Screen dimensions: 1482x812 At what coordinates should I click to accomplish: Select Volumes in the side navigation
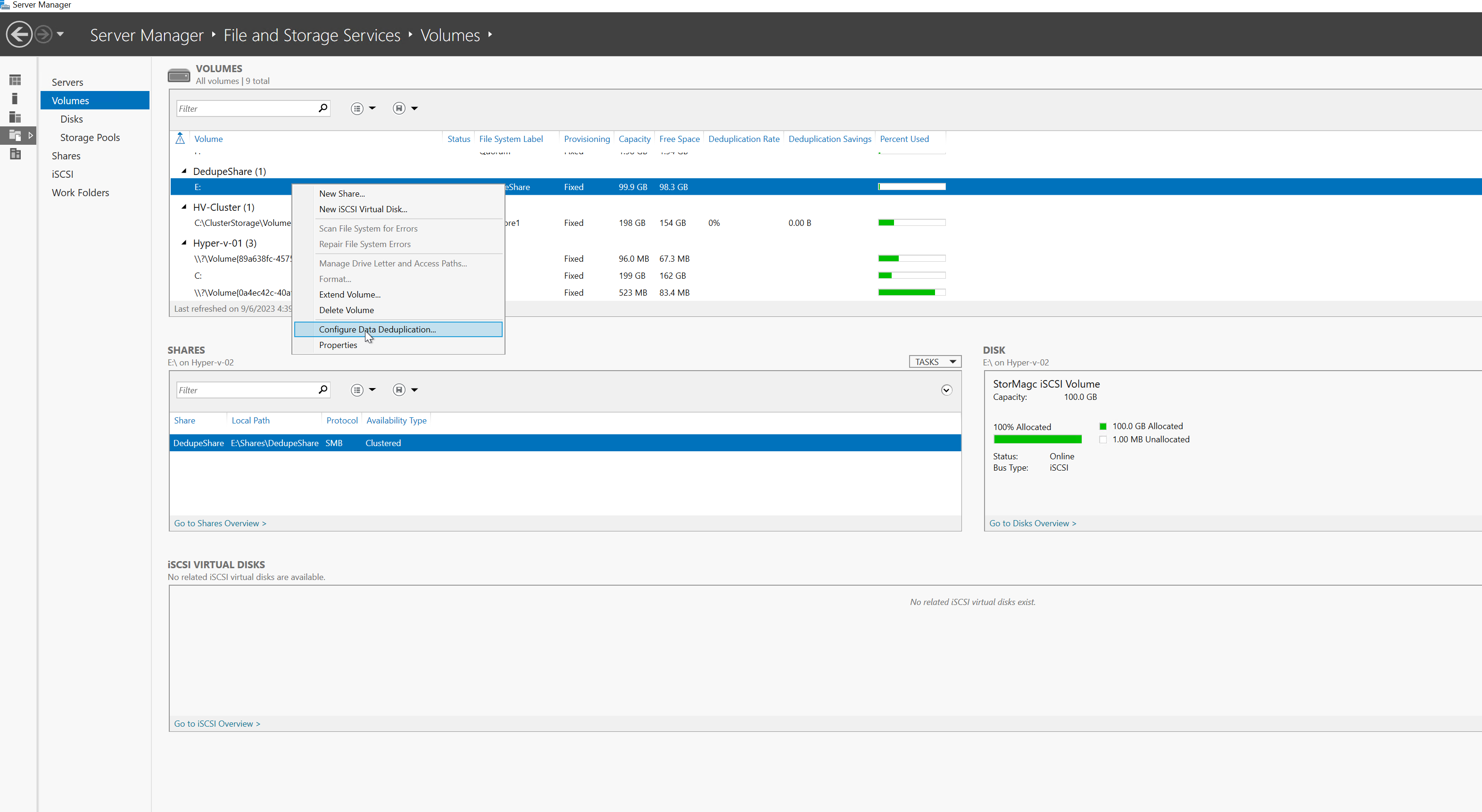tap(95, 100)
